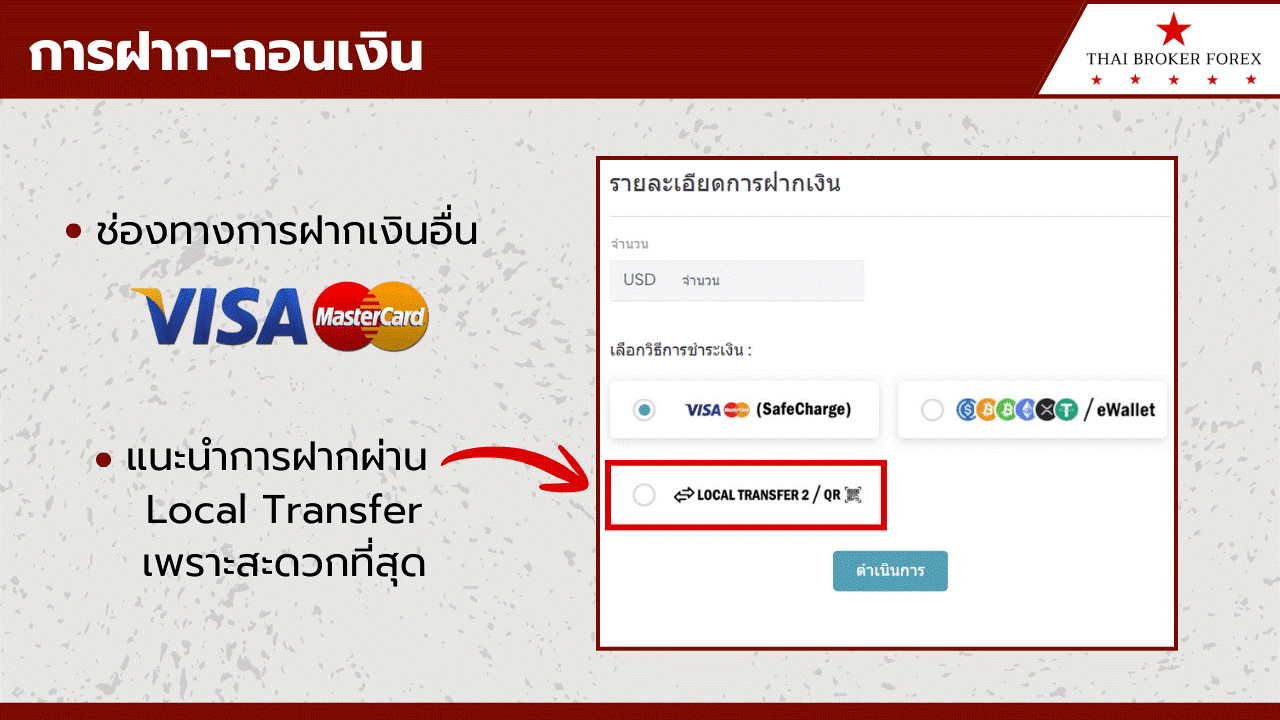Image resolution: width=1280 pixels, height=720 pixels.
Task: Choose the Local Transfer 2 / QR radio button
Action: pos(645,495)
